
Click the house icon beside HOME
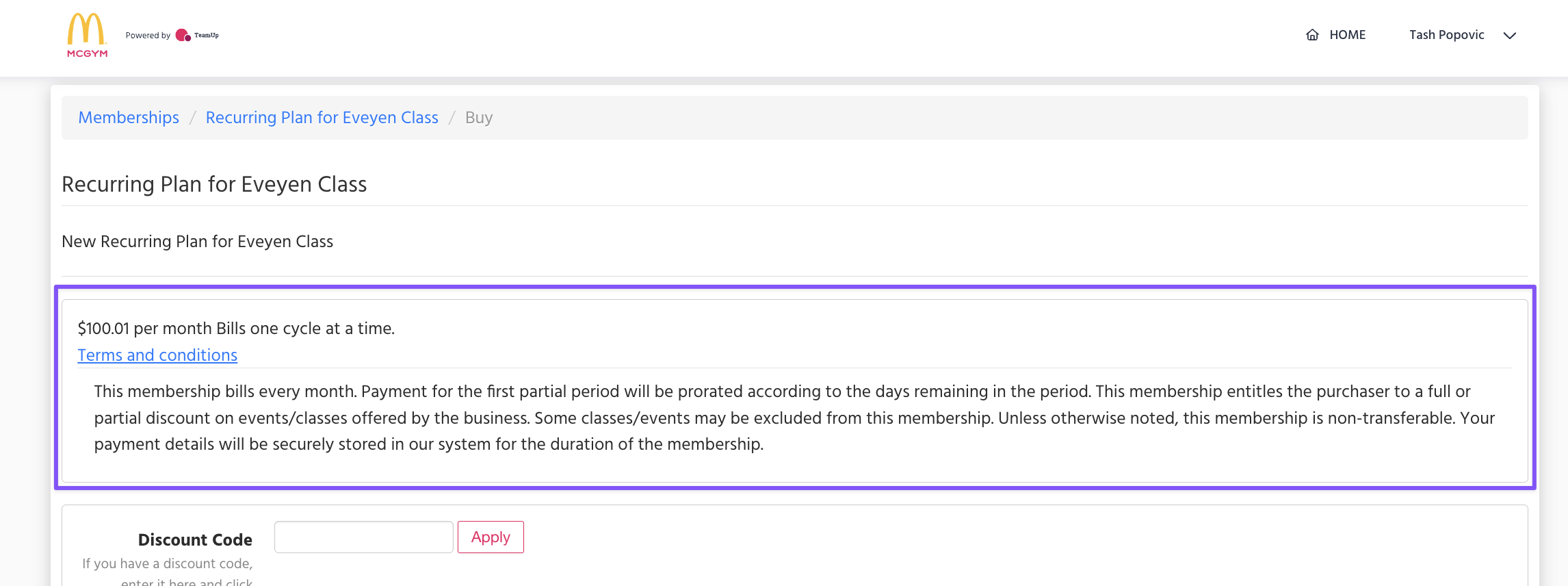click(1312, 35)
